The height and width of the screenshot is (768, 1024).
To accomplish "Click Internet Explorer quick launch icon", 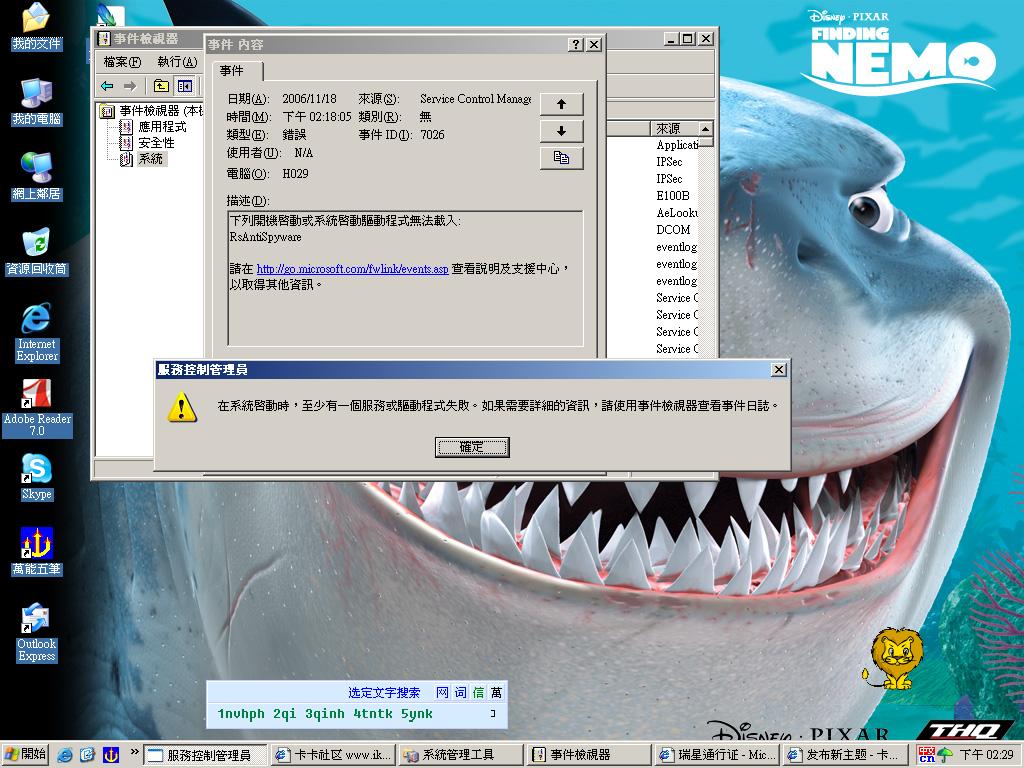I will pos(65,755).
